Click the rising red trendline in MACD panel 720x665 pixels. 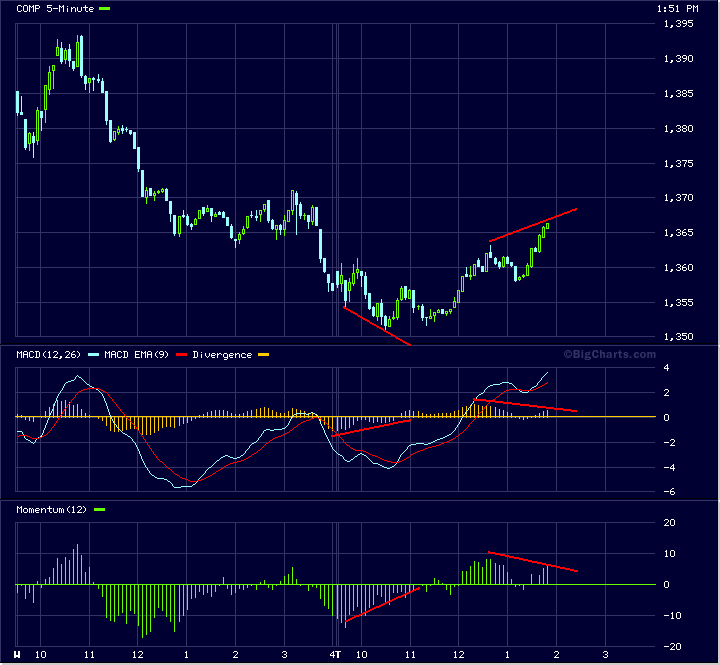(x=371, y=427)
